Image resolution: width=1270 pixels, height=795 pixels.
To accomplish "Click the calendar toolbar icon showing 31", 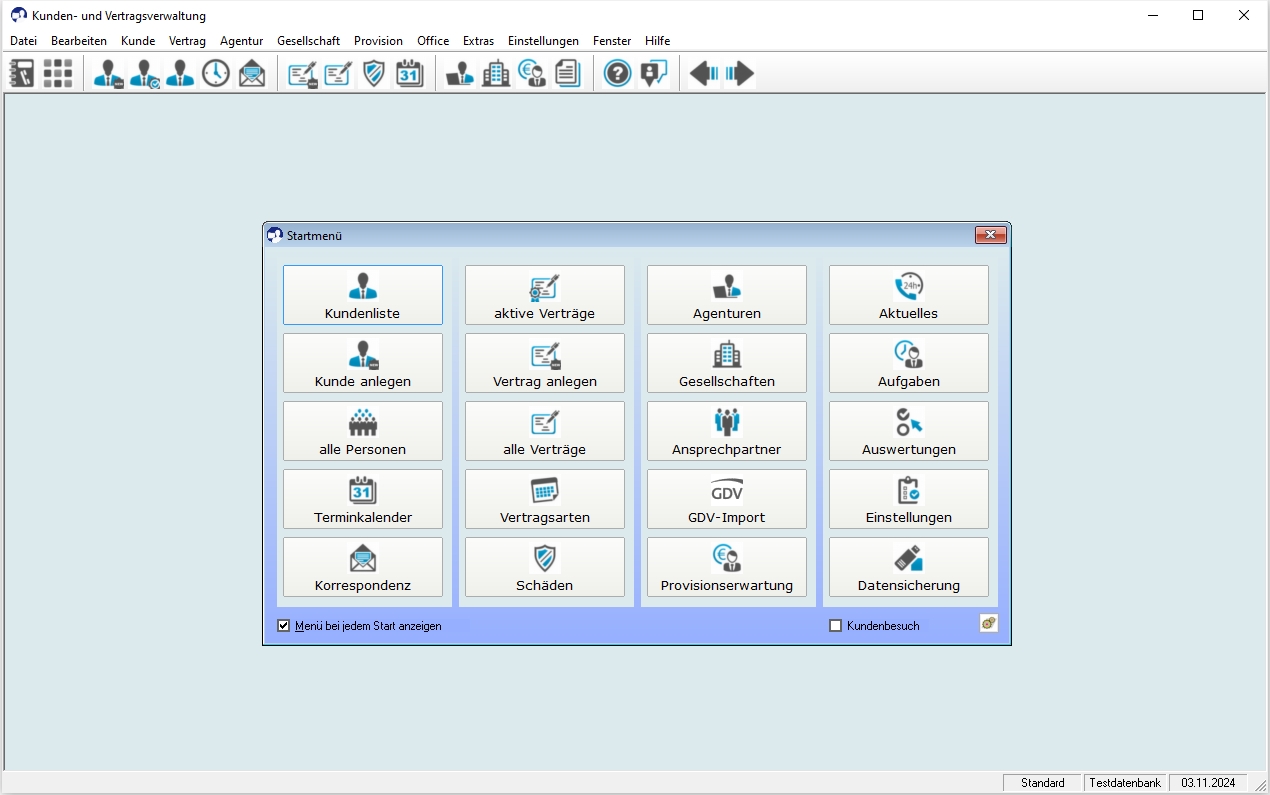I will [x=409, y=73].
